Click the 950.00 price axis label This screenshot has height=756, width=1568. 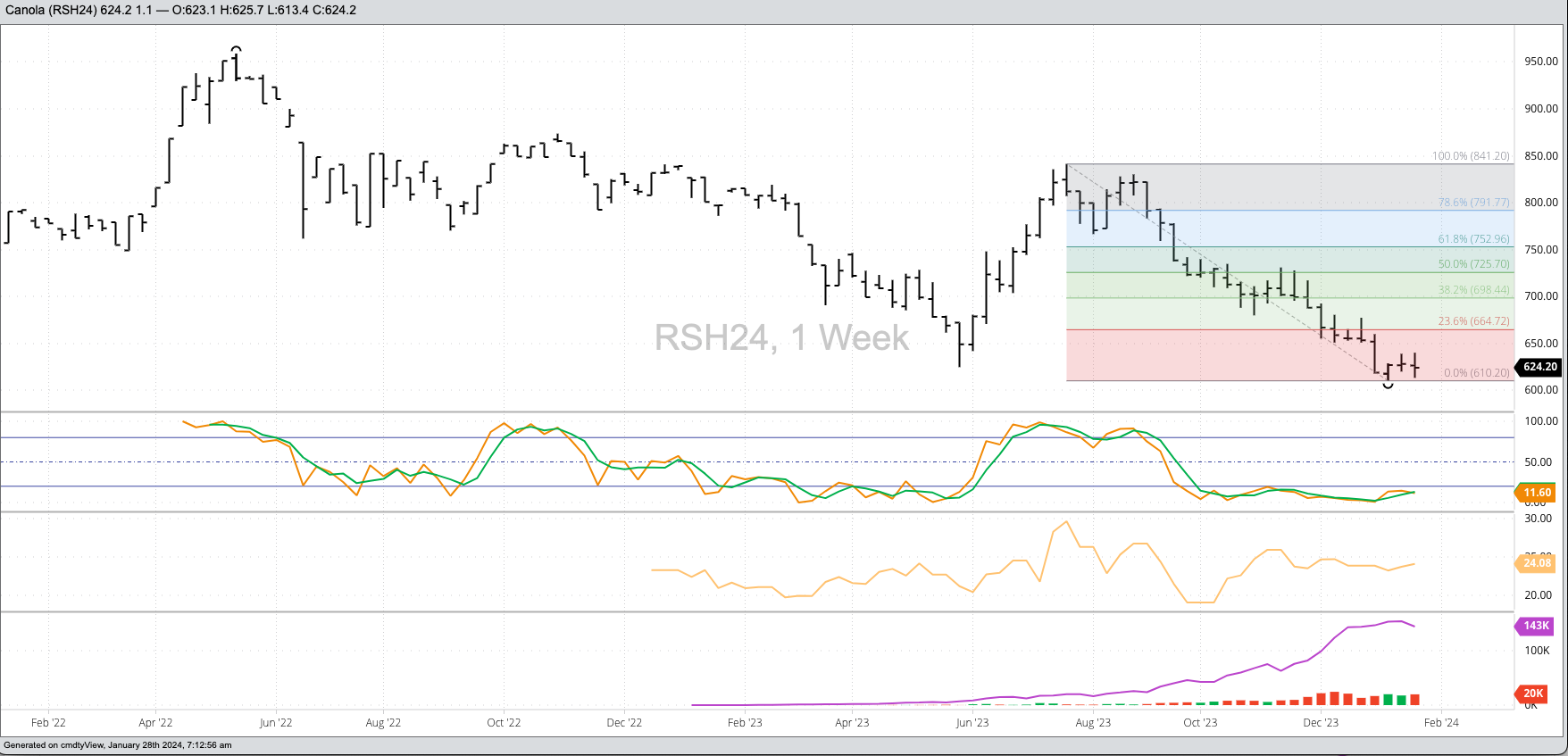pos(1540,62)
